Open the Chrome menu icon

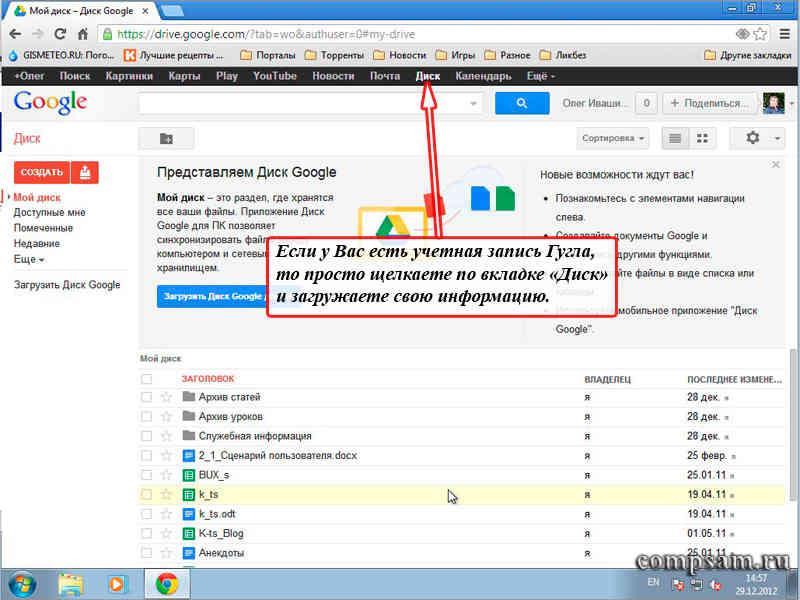click(x=785, y=34)
